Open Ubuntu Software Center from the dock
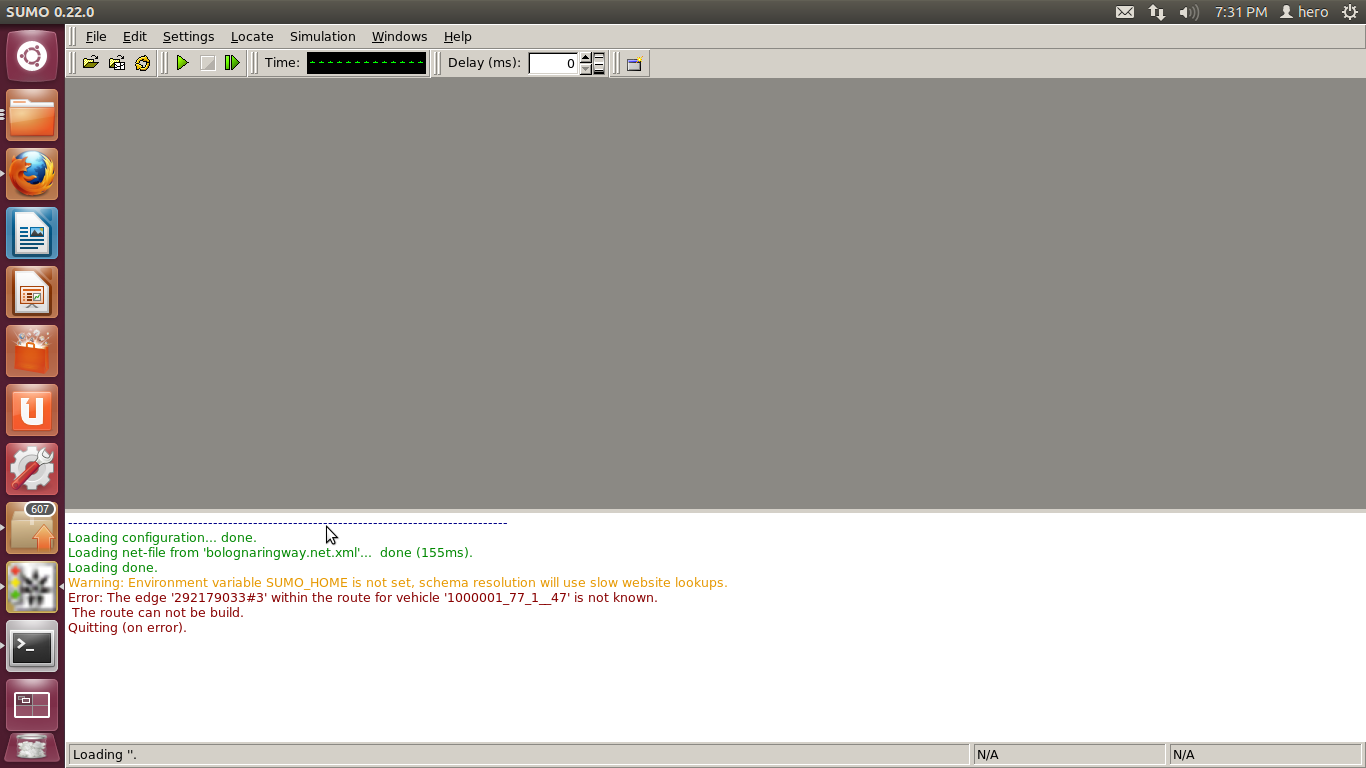Viewport: 1366px width, 768px height. coord(32,352)
